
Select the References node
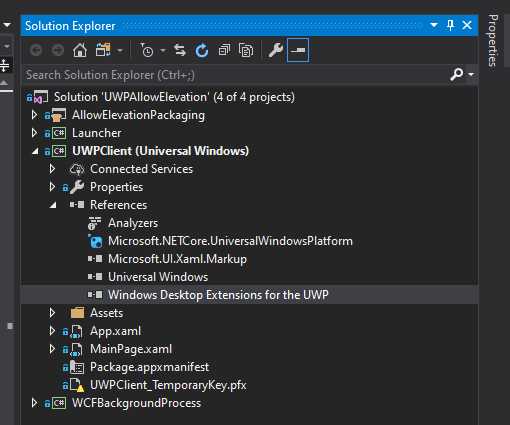pos(118,205)
